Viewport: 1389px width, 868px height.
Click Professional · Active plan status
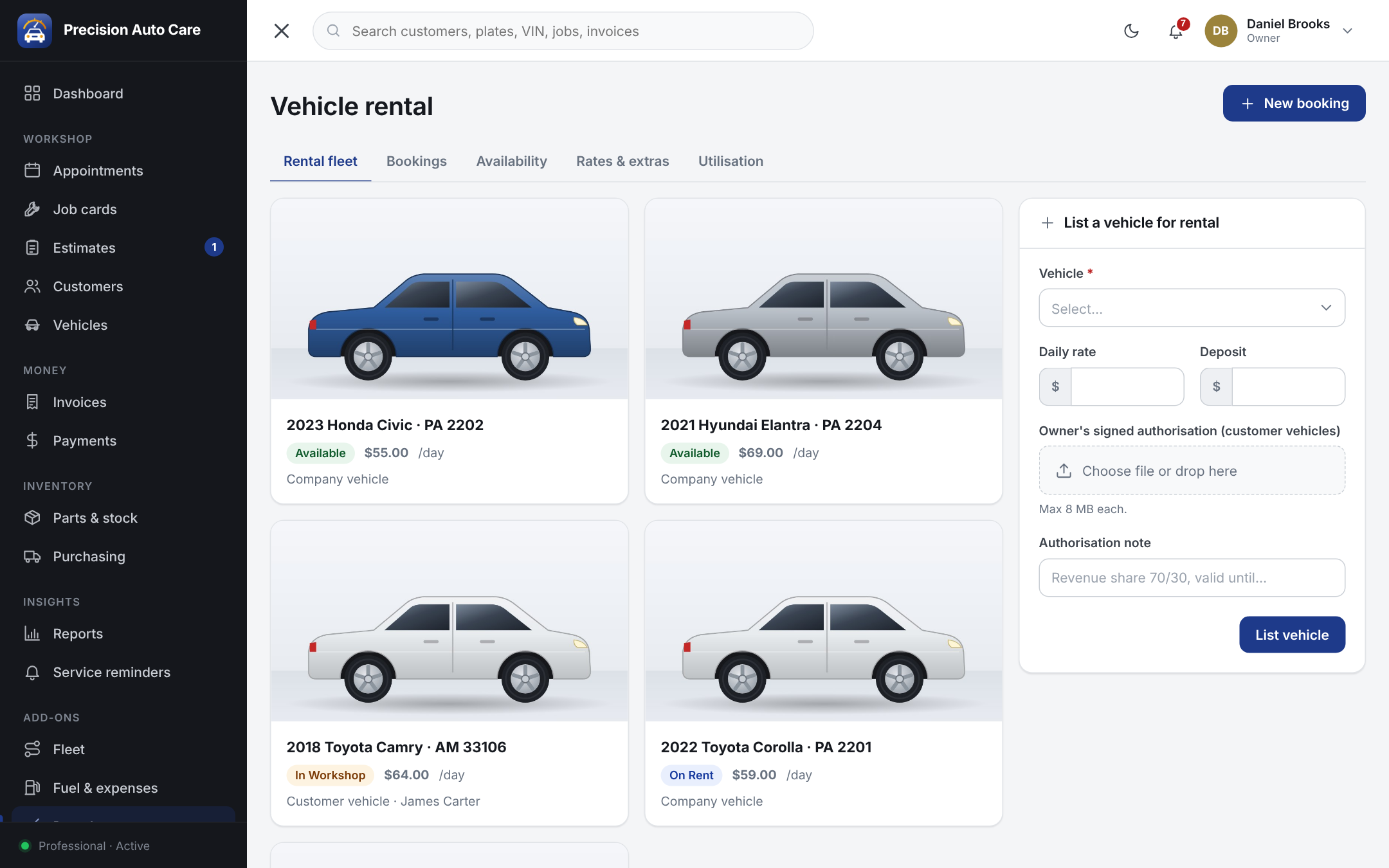pyautogui.click(x=94, y=846)
